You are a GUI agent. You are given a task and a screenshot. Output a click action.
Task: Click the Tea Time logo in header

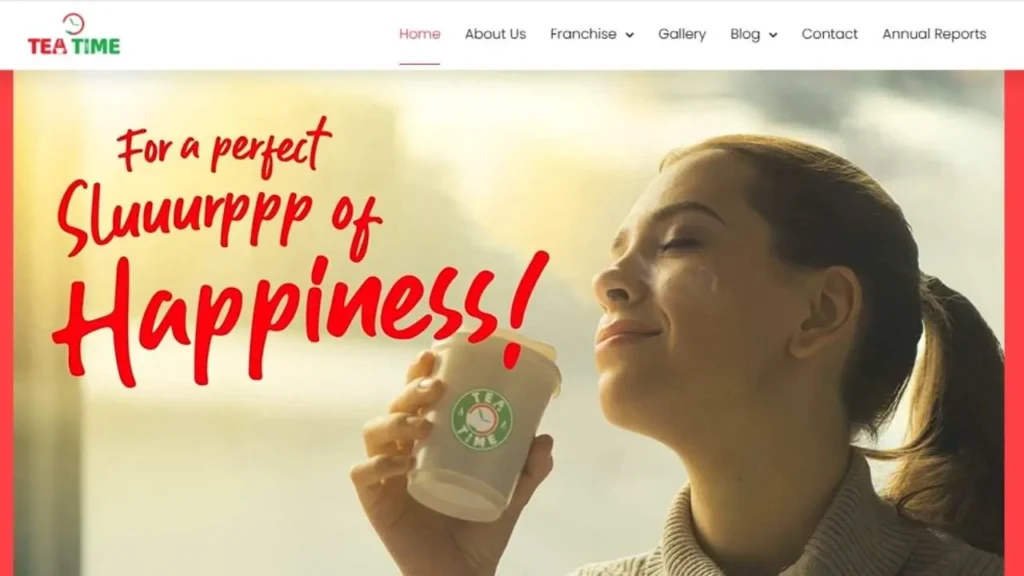click(74, 35)
